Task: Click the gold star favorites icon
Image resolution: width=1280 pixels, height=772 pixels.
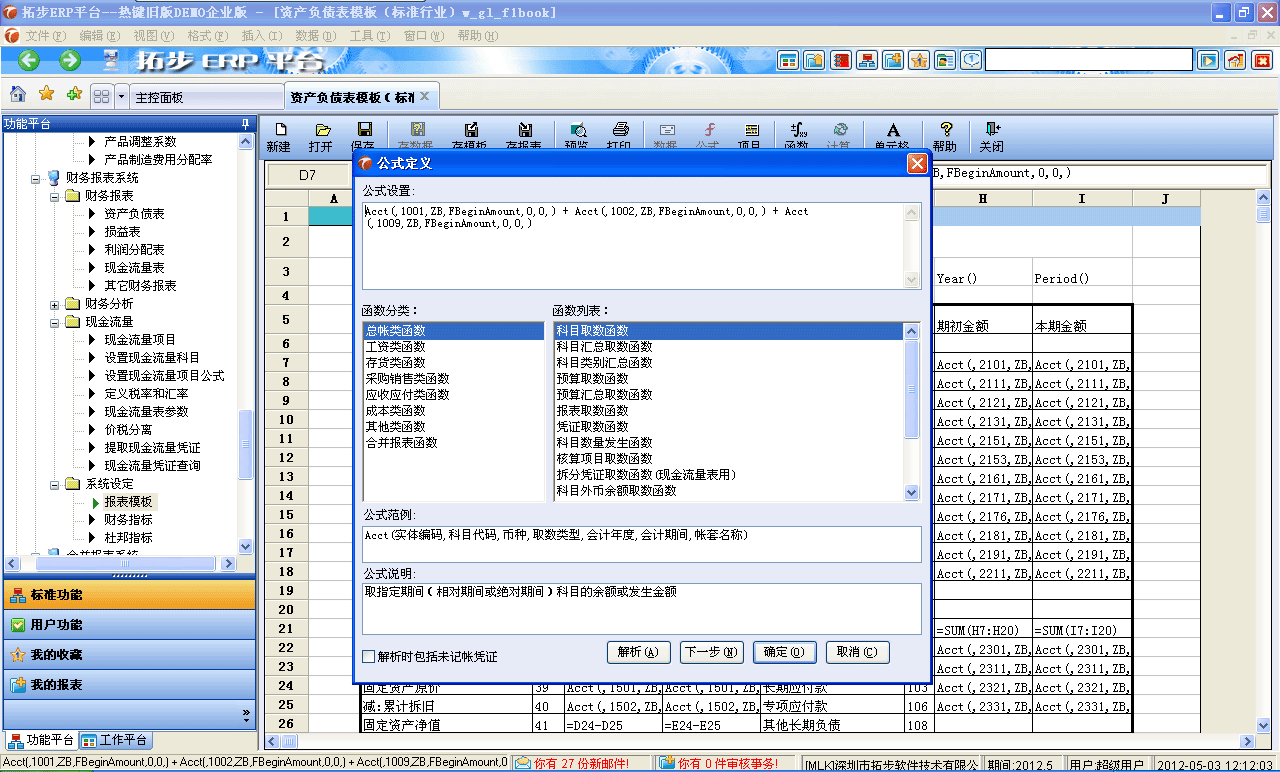Action: [45, 95]
